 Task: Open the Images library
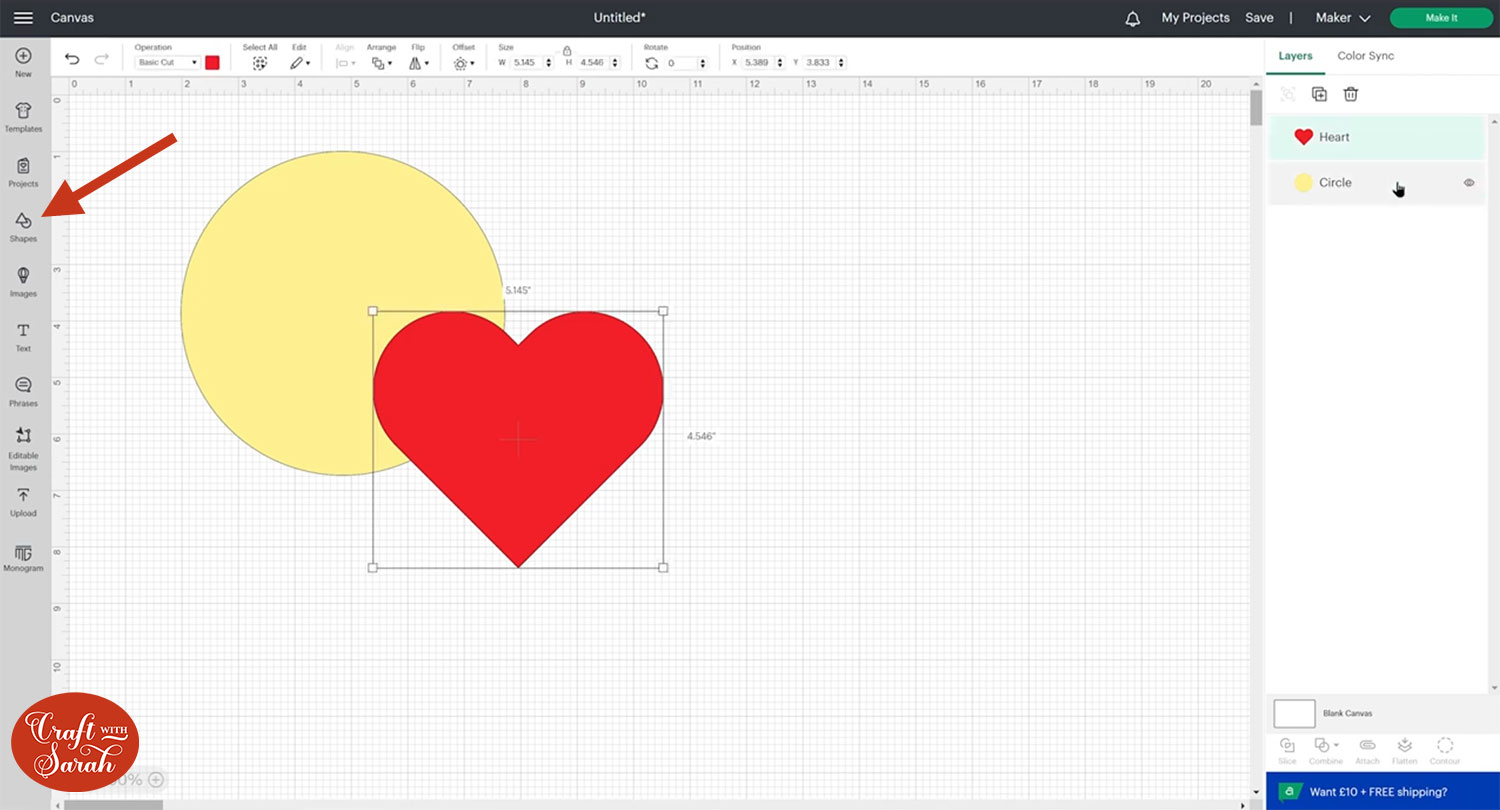coord(23,280)
